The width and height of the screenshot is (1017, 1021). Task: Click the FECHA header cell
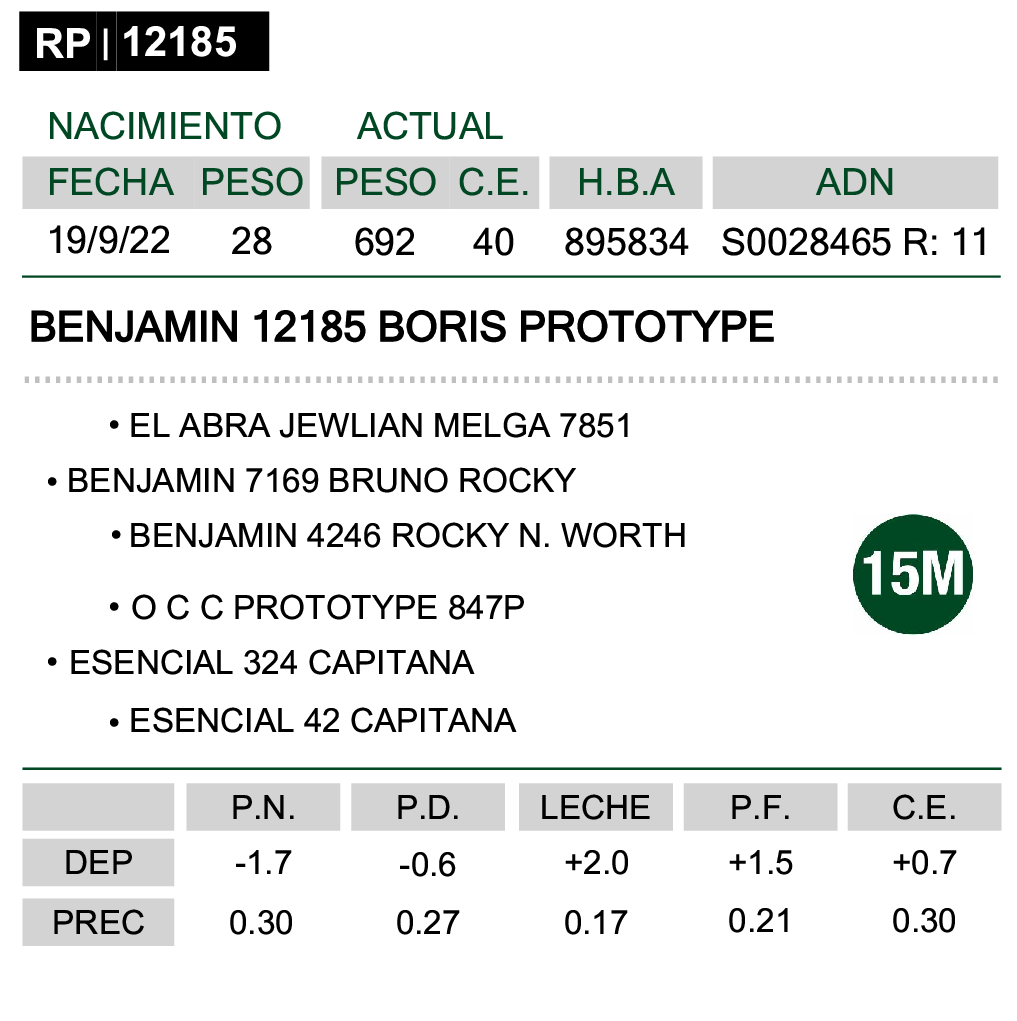pyautogui.click(x=109, y=182)
